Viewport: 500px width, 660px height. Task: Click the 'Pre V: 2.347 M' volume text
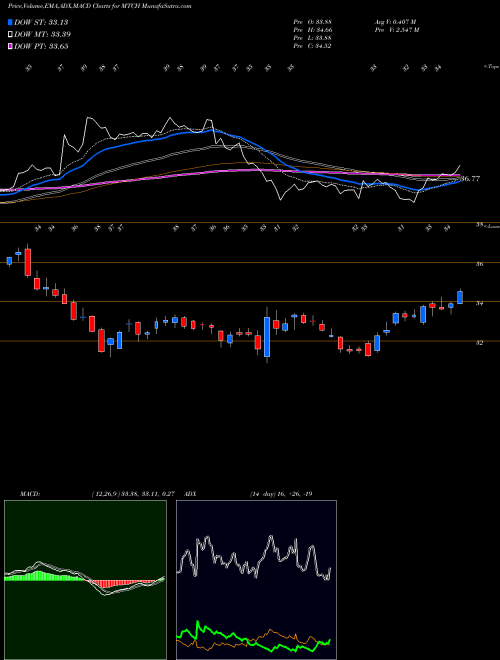(x=398, y=30)
